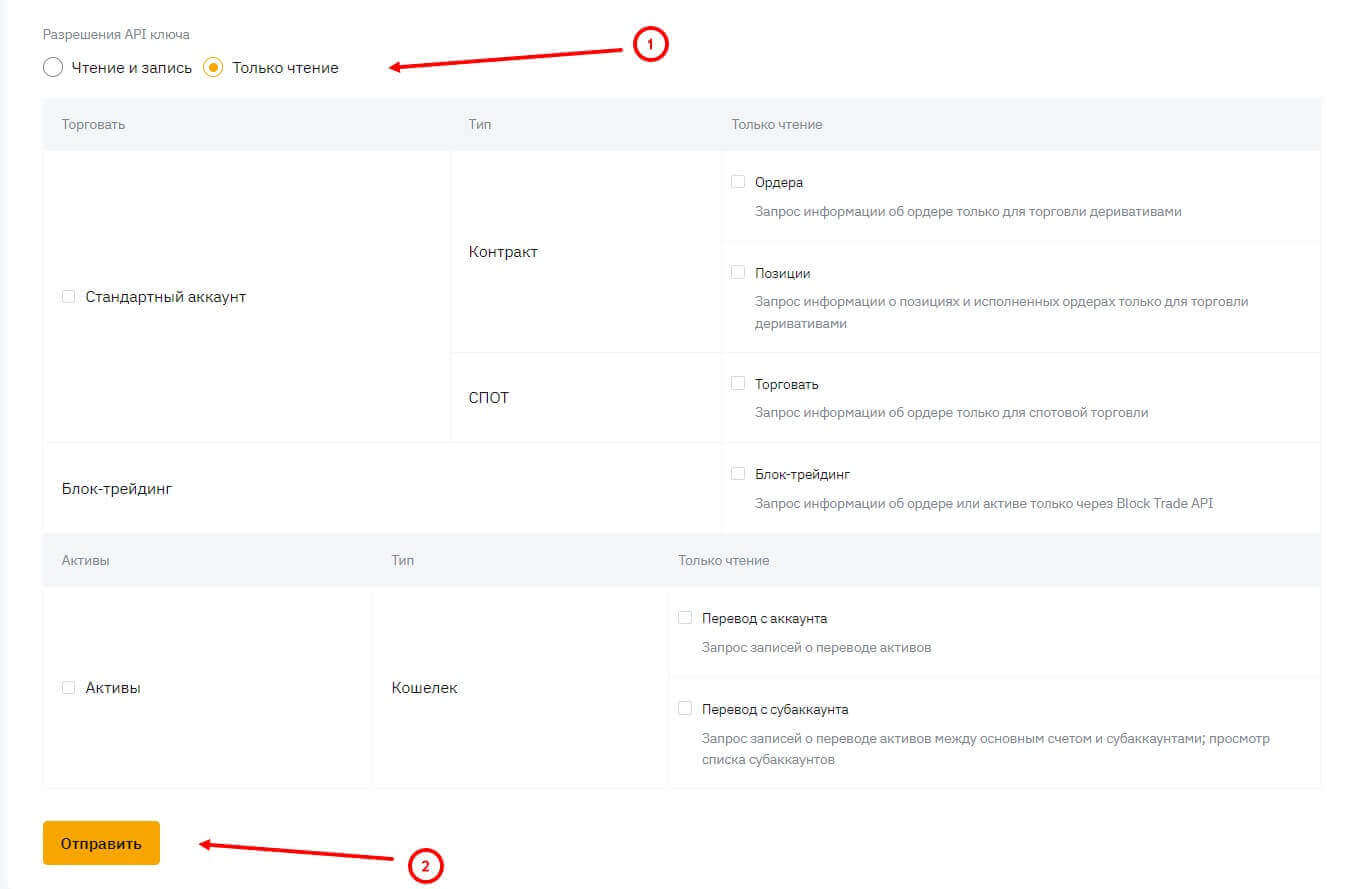The width and height of the screenshot is (1349, 889).
Task: Click the "СПОТ" type cell
Action: pyautogui.click(x=489, y=398)
